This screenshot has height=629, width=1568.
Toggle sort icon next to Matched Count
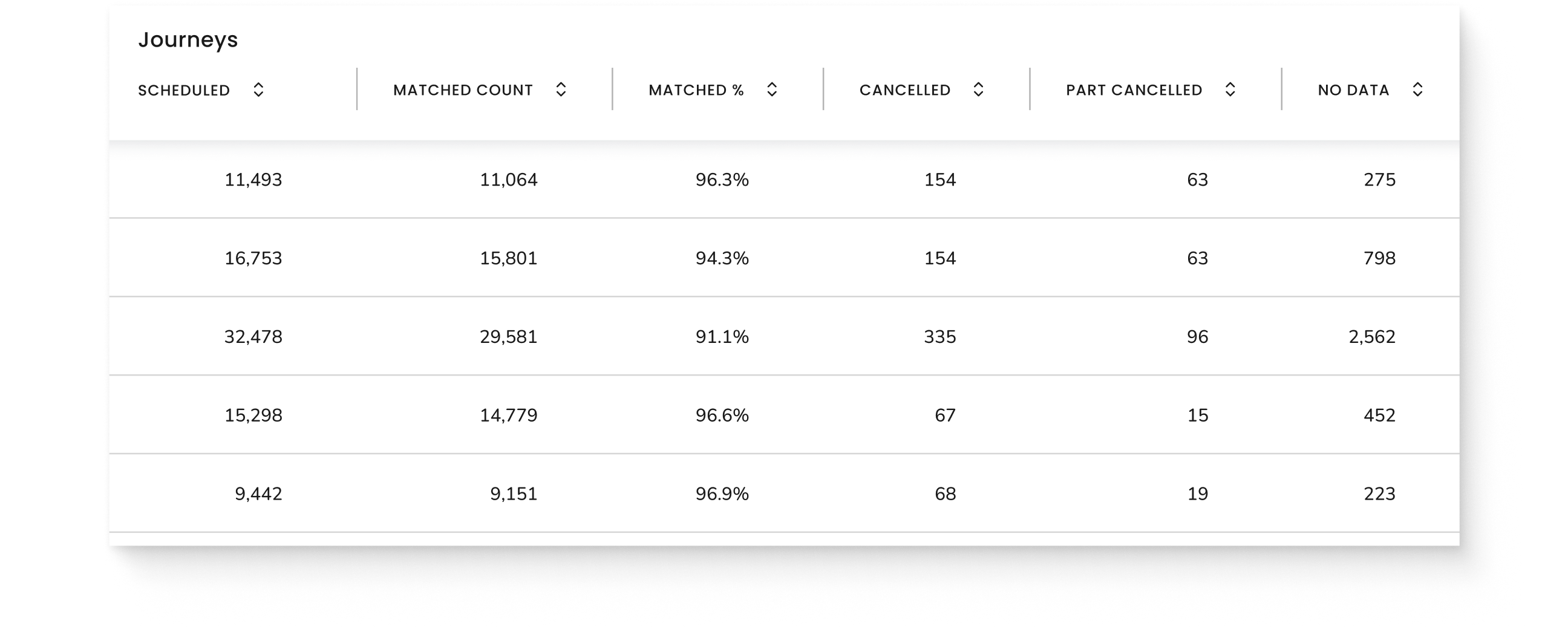[561, 90]
